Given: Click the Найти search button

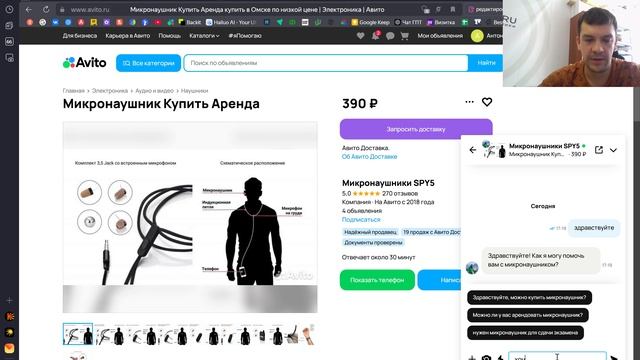Looking at the screenshot, I should [x=486, y=63].
